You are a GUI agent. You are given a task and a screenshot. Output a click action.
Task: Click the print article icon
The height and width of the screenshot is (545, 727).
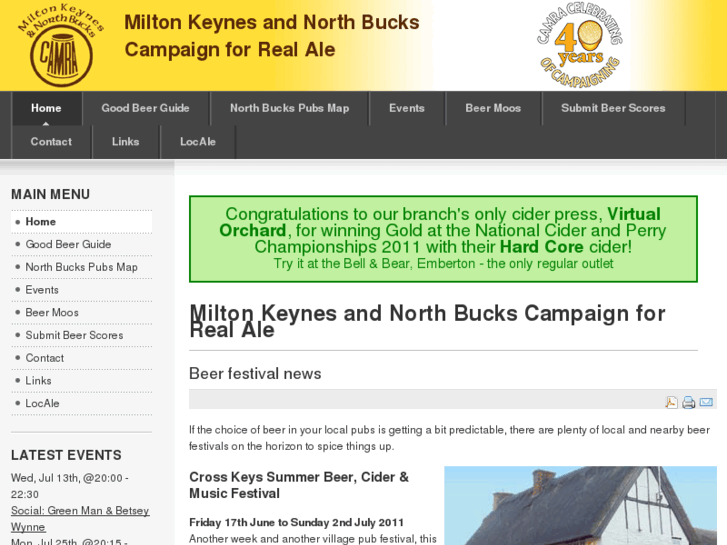pyautogui.click(x=689, y=402)
